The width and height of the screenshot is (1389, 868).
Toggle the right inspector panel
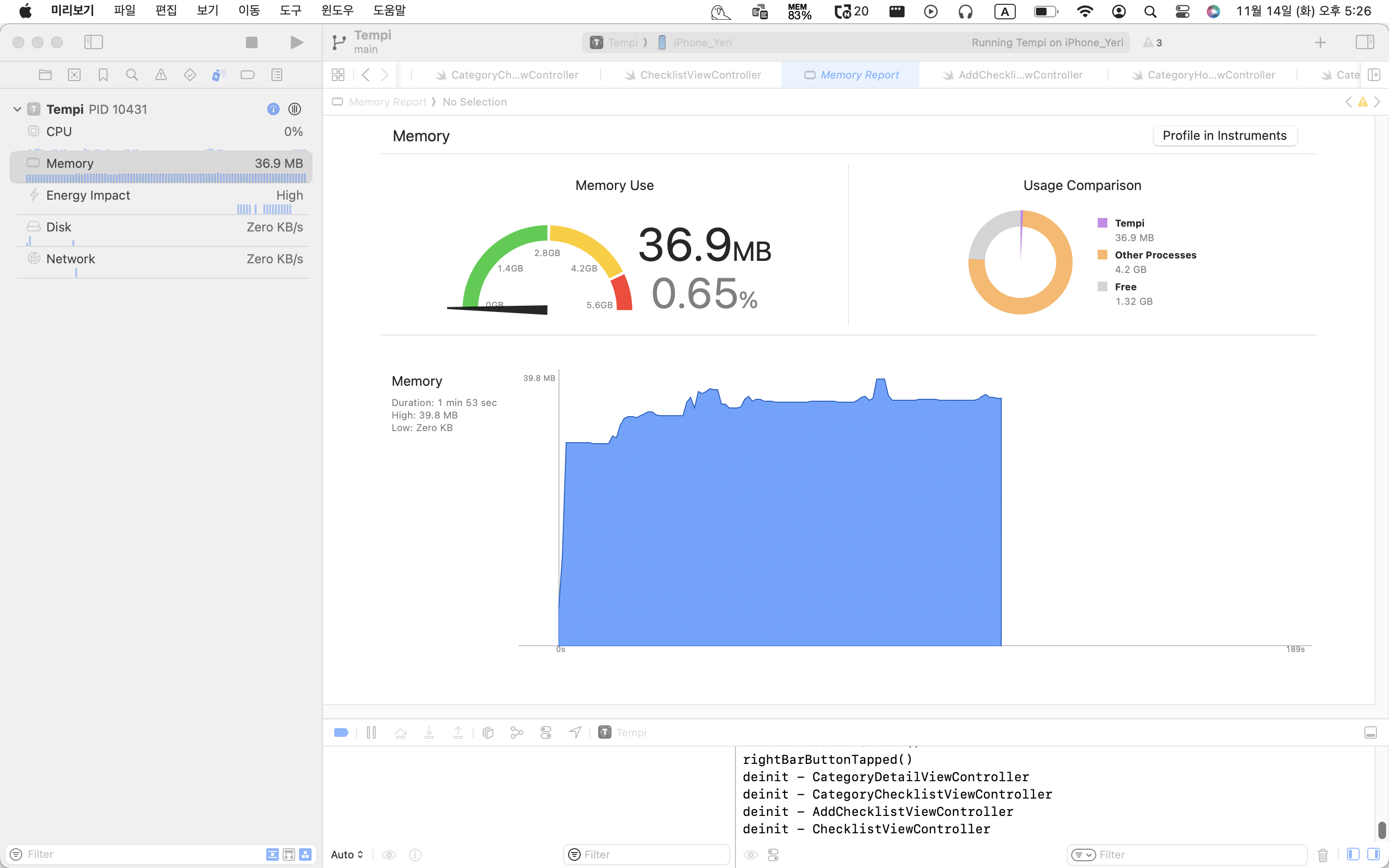(1364, 42)
